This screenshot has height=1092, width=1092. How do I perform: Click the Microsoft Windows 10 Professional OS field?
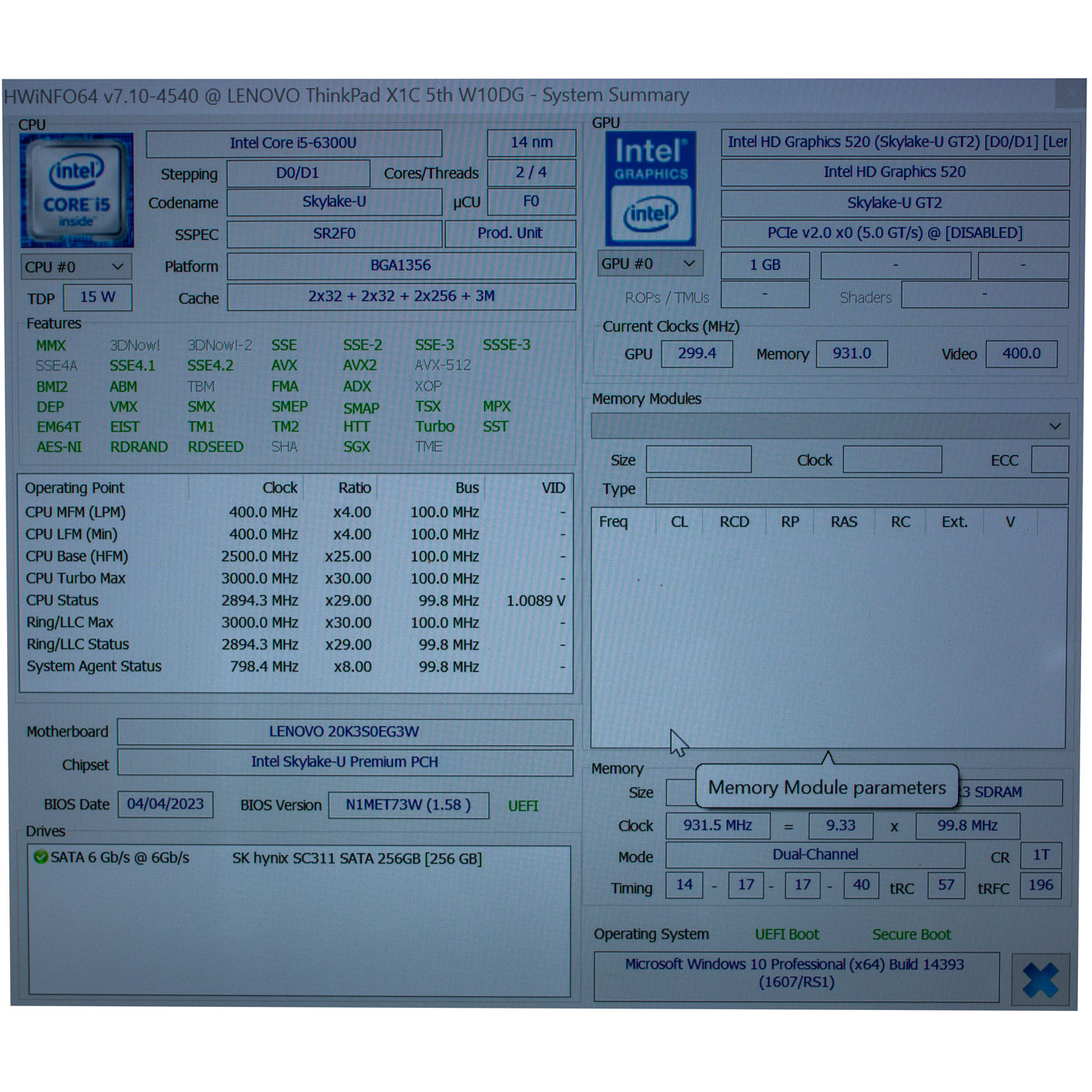[x=796, y=976]
